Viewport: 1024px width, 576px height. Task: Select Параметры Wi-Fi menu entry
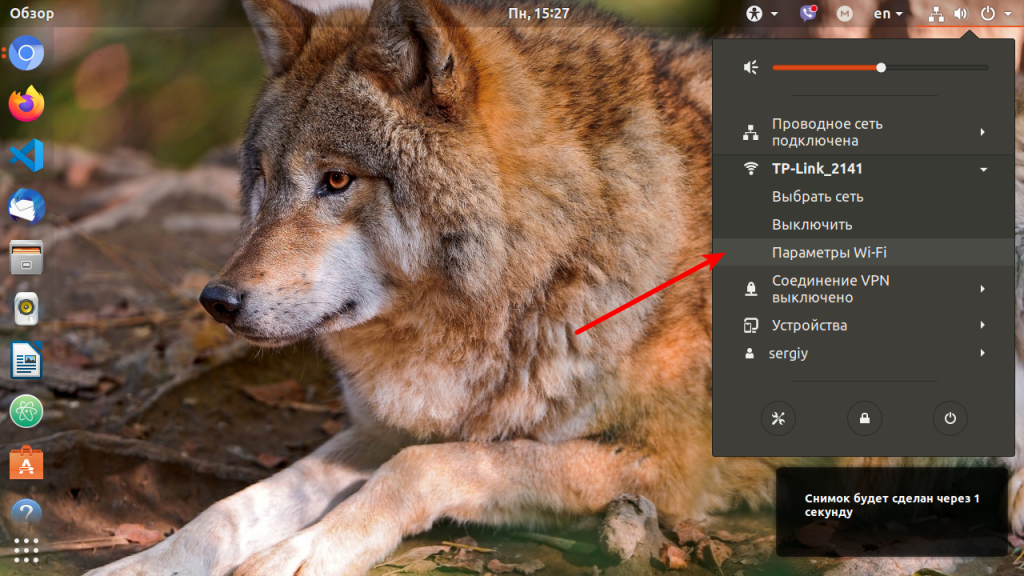(820, 252)
